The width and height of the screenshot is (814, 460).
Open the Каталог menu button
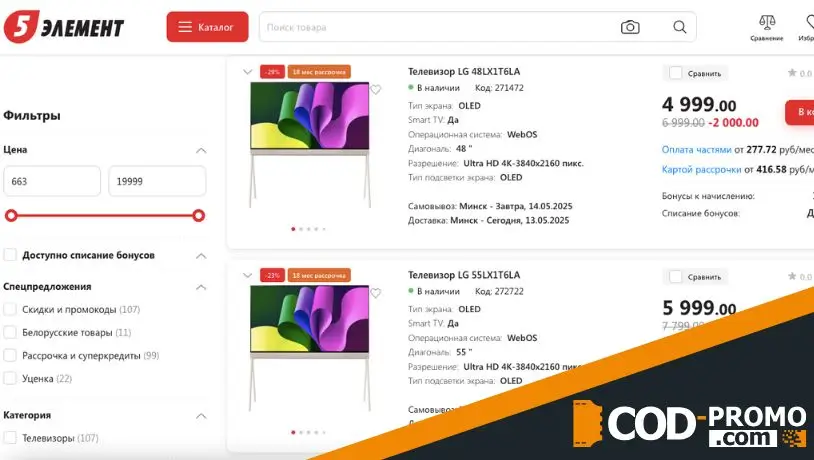point(207,27)
